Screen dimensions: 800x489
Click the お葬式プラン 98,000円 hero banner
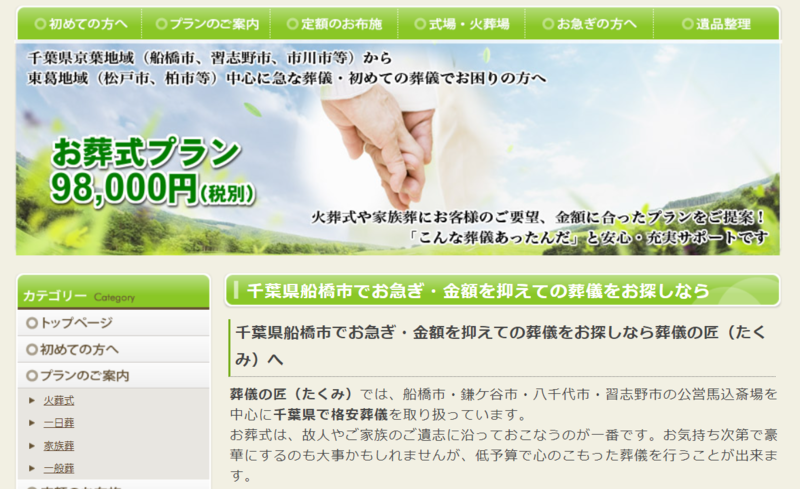(397, 149)
